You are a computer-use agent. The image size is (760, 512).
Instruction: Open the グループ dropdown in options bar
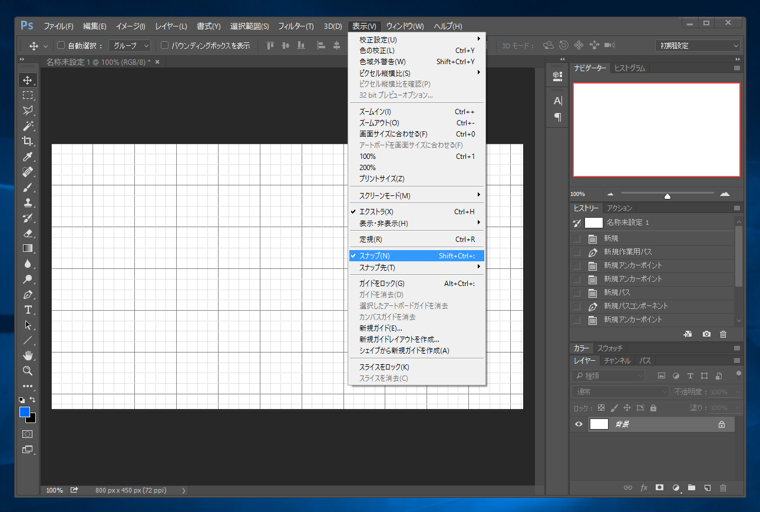[x=130, y=46]
